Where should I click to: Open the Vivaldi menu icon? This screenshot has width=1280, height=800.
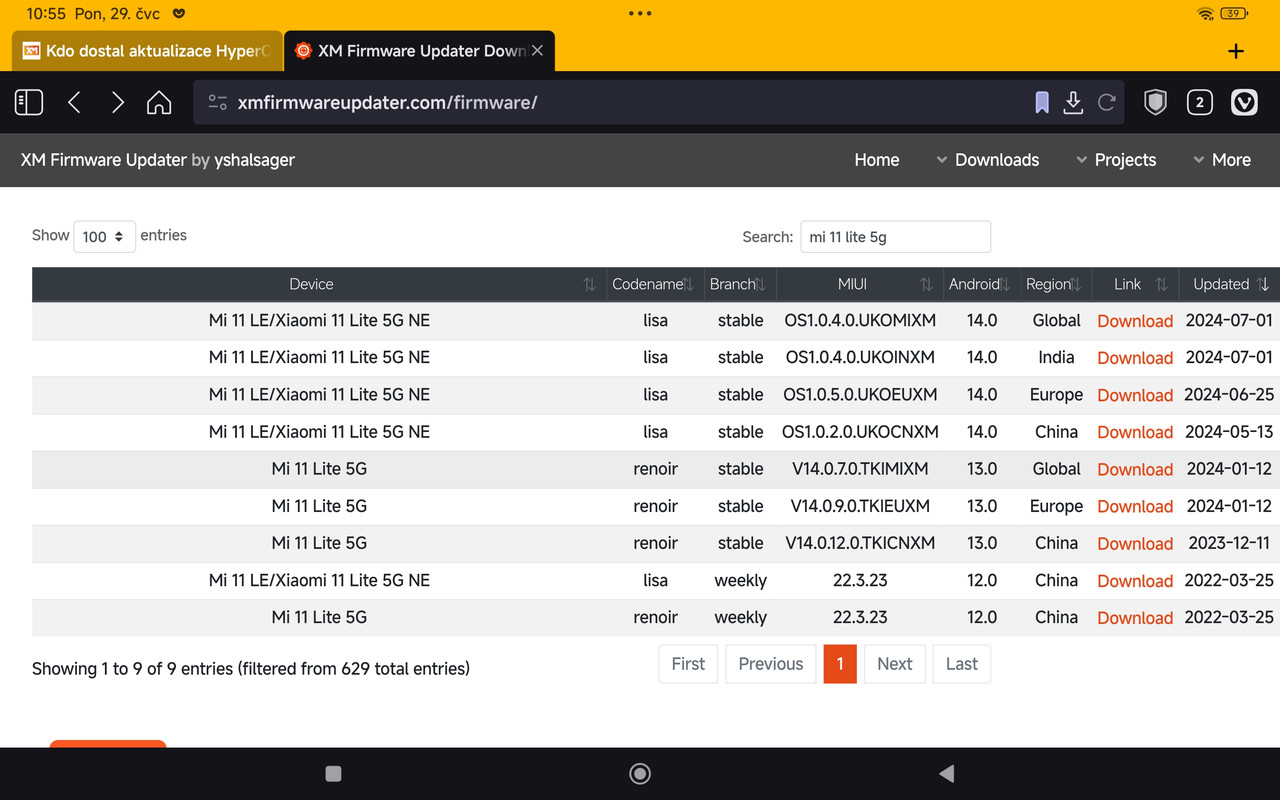[1244, 102]
